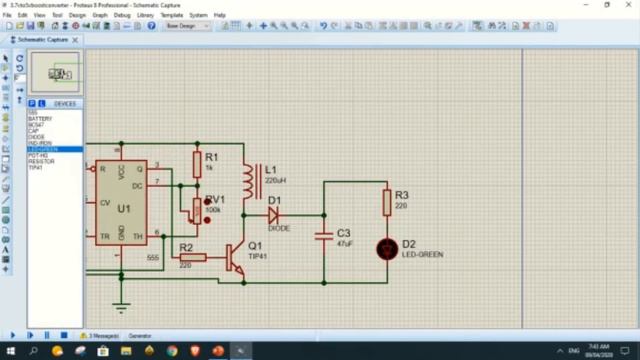Click the Rotate Clockwise icon
Viewport: 640px width, 360px height.
20,58
